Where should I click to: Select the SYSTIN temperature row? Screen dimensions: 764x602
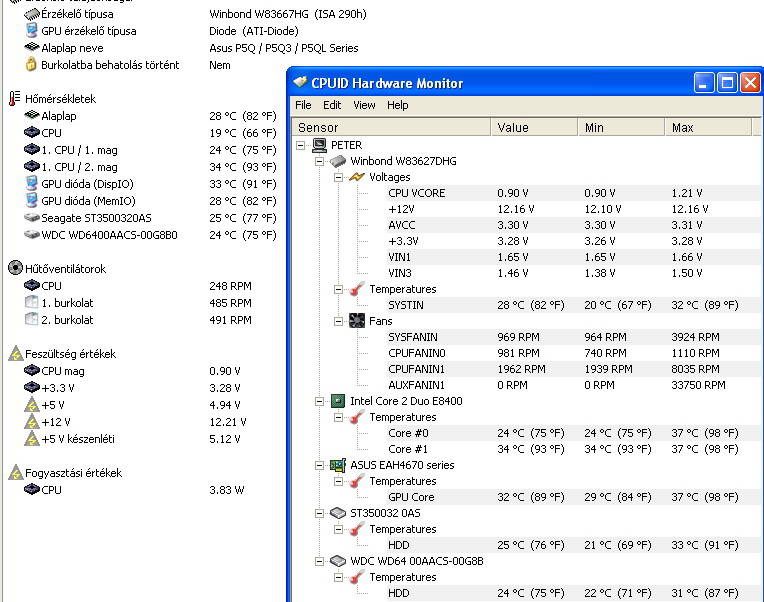(573, 305)
